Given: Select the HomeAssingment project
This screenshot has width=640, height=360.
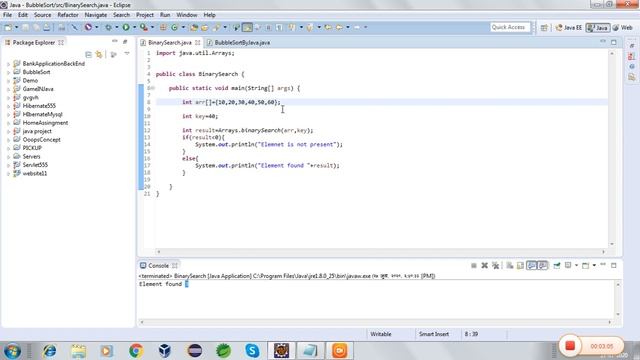Looking at the screenshot, I should pyautogui.click(x=45, y=123).
